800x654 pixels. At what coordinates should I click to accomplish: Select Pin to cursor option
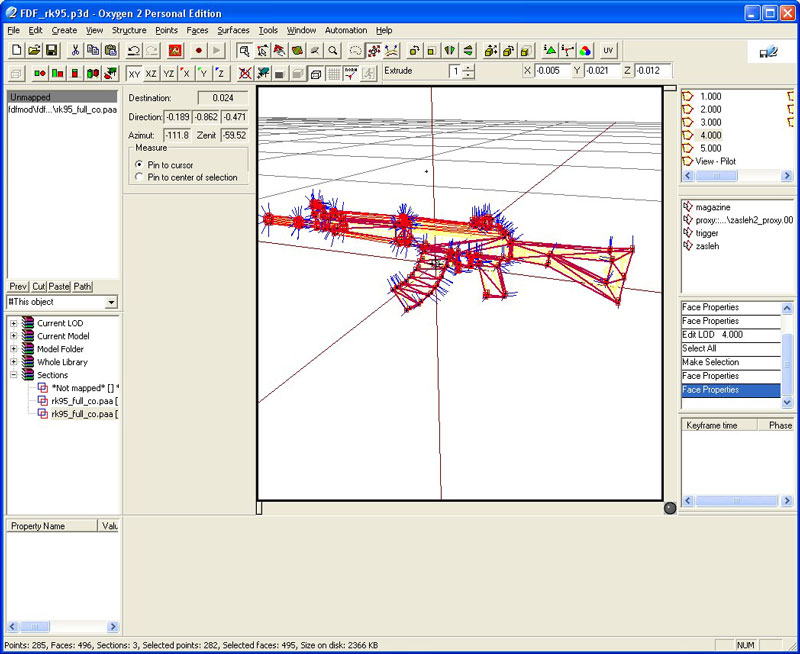139,164
